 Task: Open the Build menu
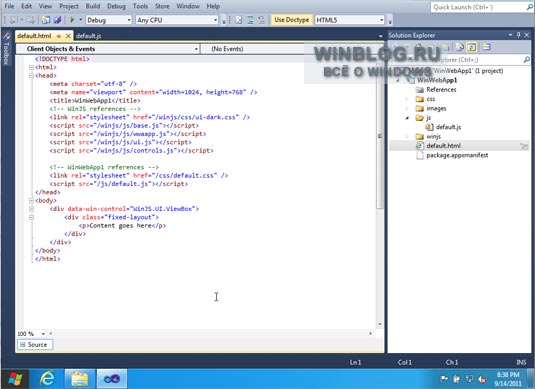pos(93,6)
